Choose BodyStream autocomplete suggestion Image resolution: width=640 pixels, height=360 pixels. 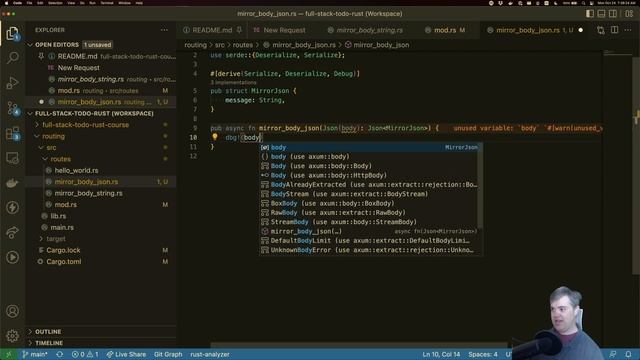pos(369,194)
